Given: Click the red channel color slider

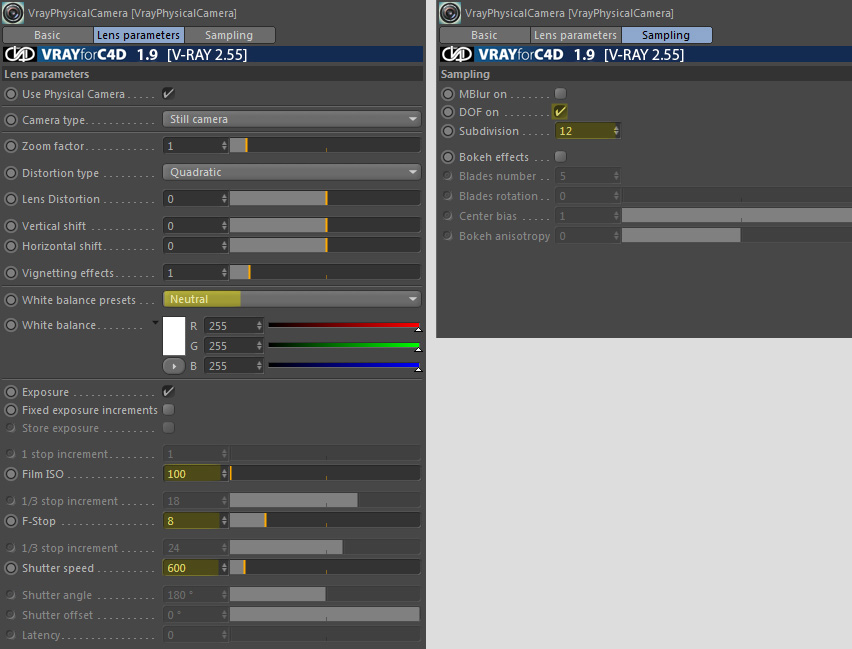Looking at the screenshot, I should pyautogui.click(x=343, y=326).
